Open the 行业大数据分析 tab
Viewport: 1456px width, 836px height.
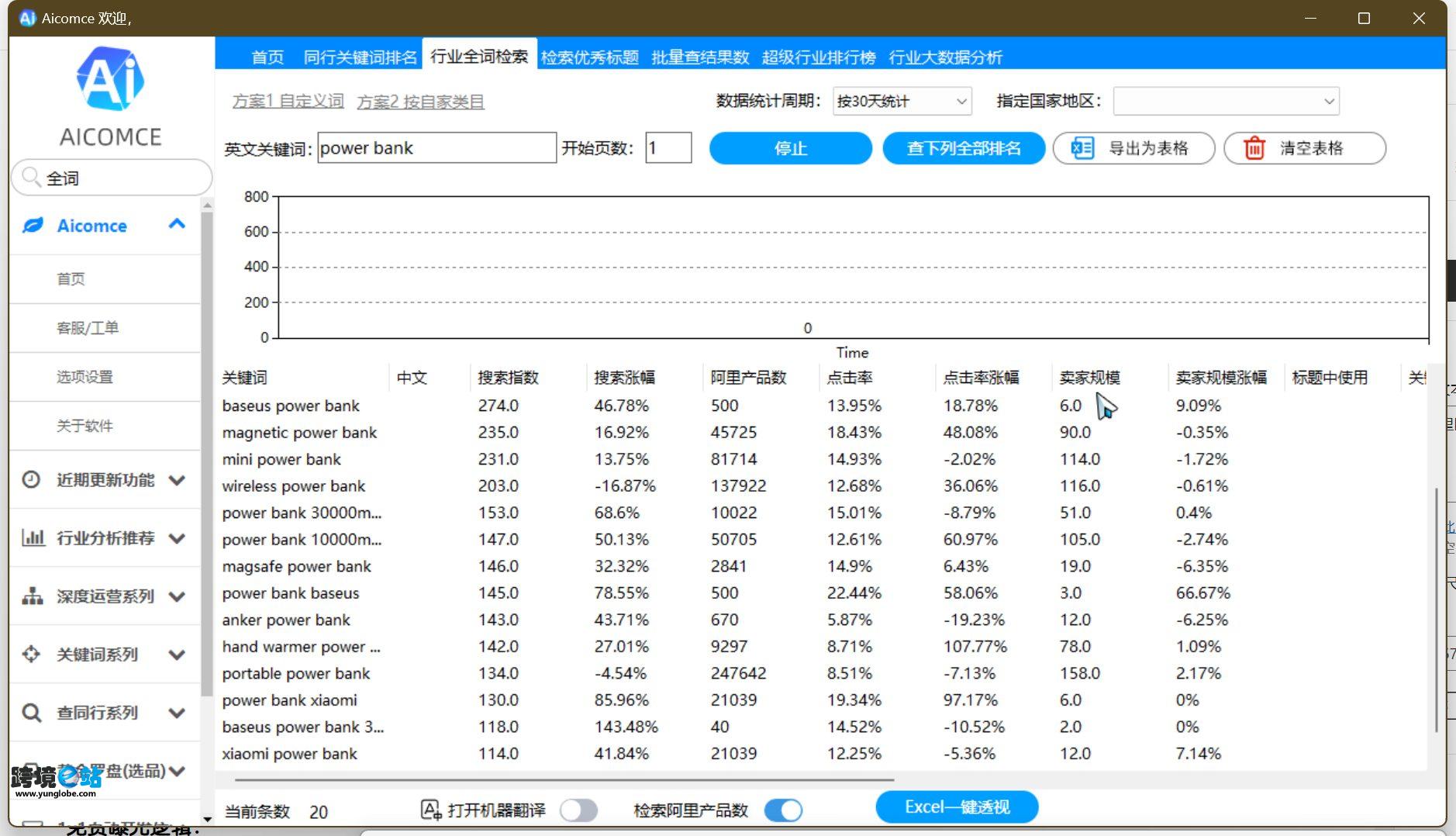(945, 57)
